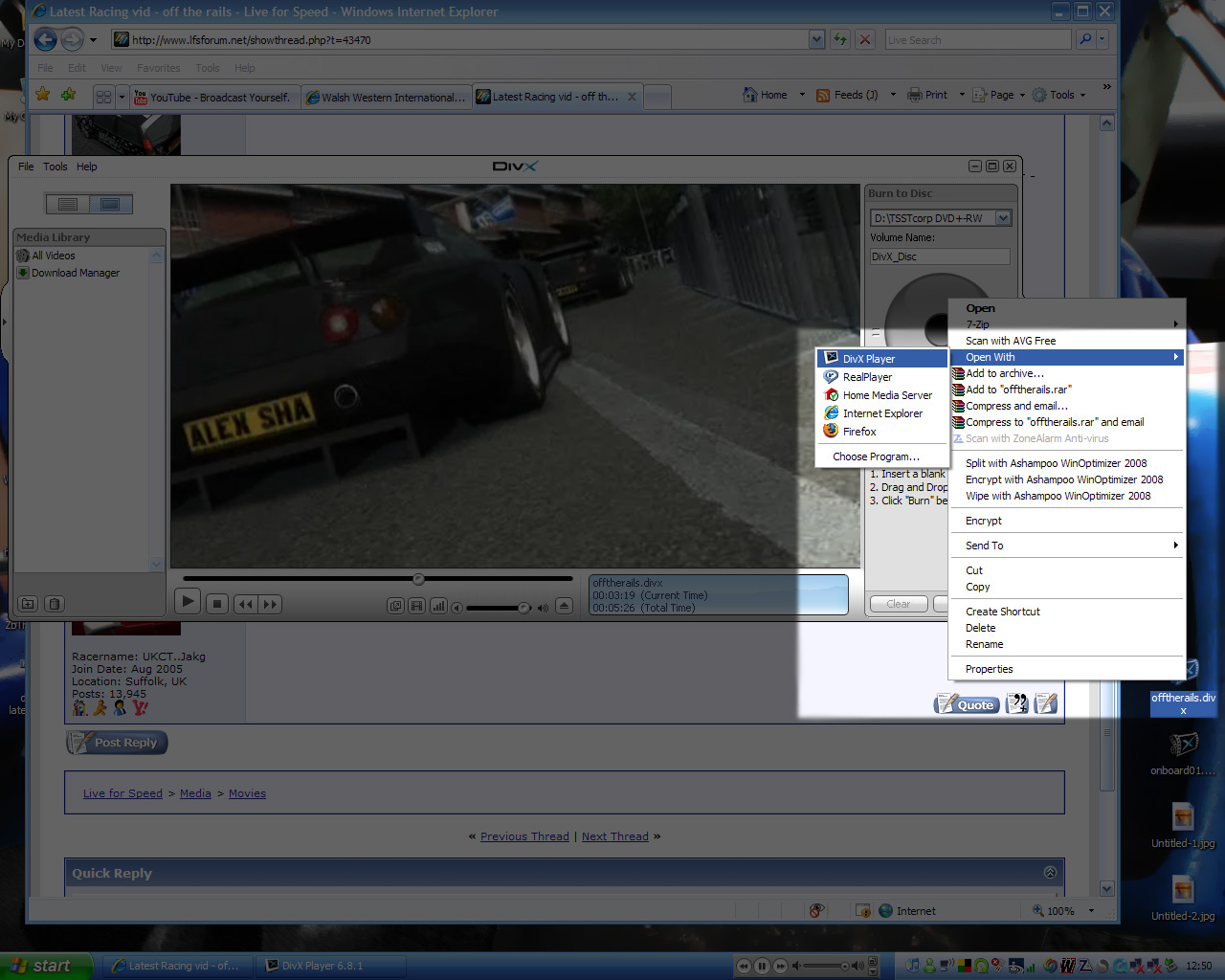Expand the Send To submenu
The width and height of the screenshot is (1225, 980).
(x=1066, y=546)
